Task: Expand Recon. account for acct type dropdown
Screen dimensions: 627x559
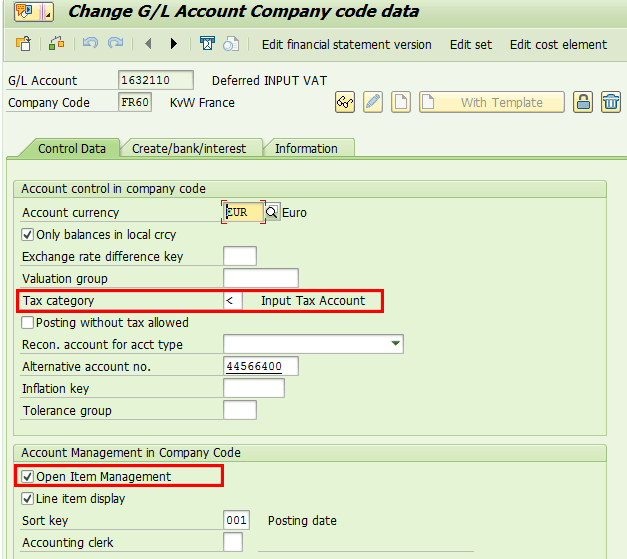Action: (396, 345)
